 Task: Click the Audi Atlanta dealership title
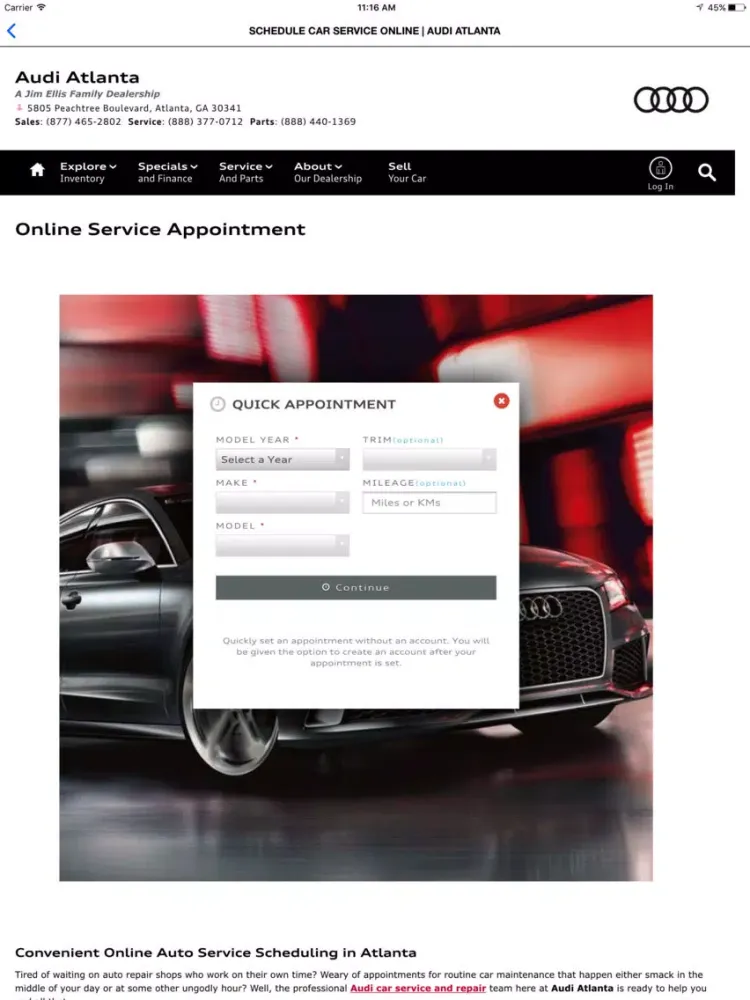[x=77, y=77]
